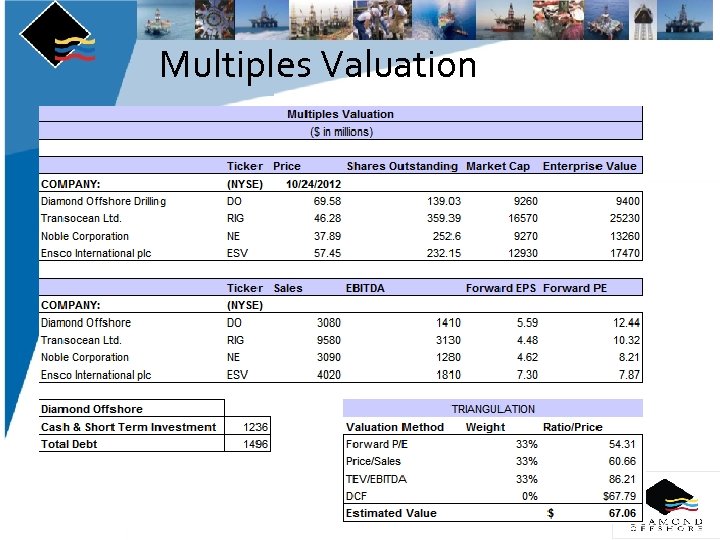Click DCF price $67.79
The image size is (720, 540).
click(619, 496)
